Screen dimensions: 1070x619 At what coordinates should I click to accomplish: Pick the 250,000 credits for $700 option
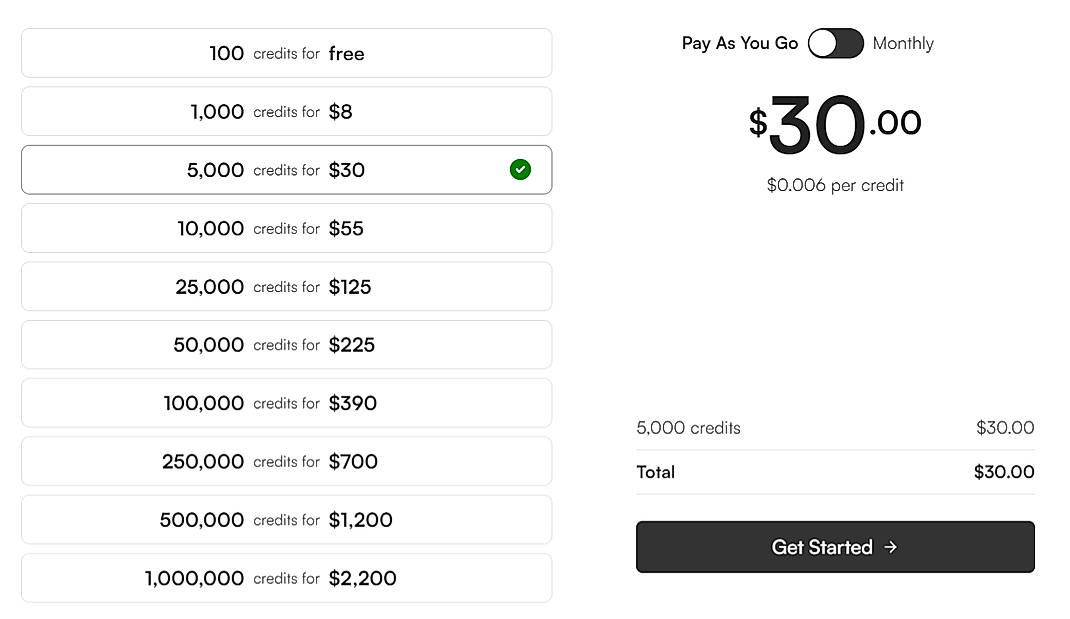pyautogui.click(x=287, y=461)
